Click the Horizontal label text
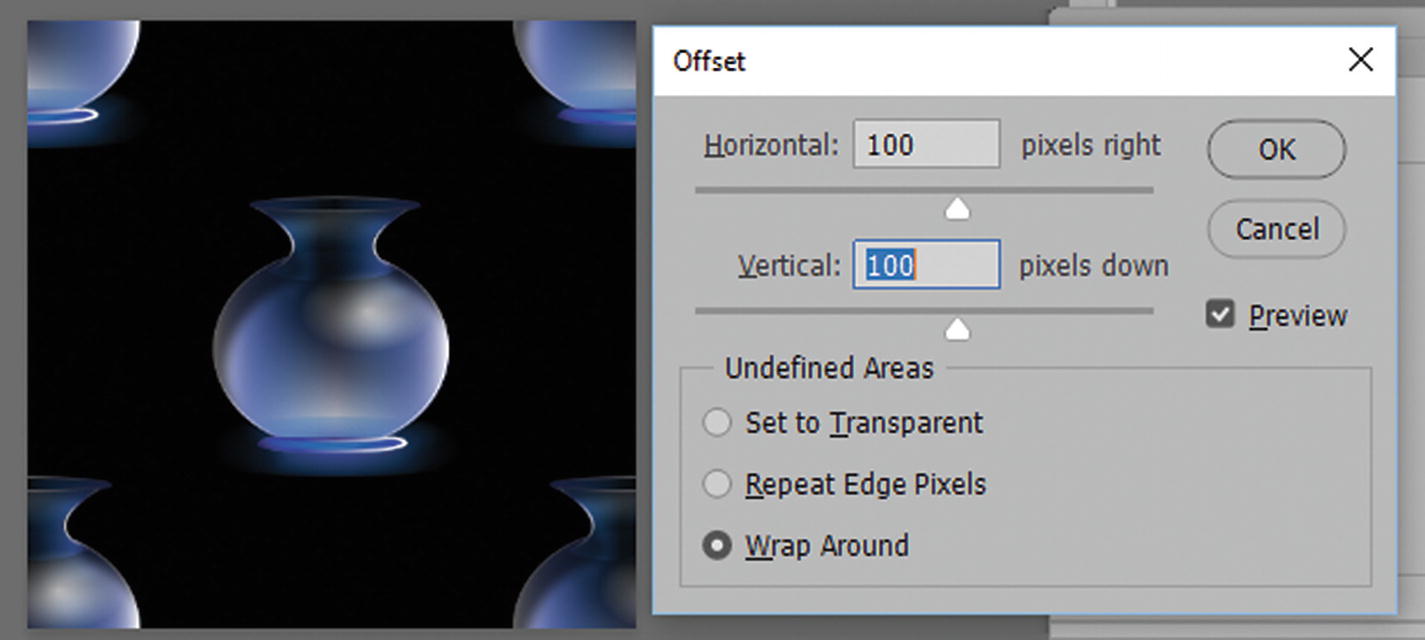Screen dimensions: 1425x640 [771, 145]
